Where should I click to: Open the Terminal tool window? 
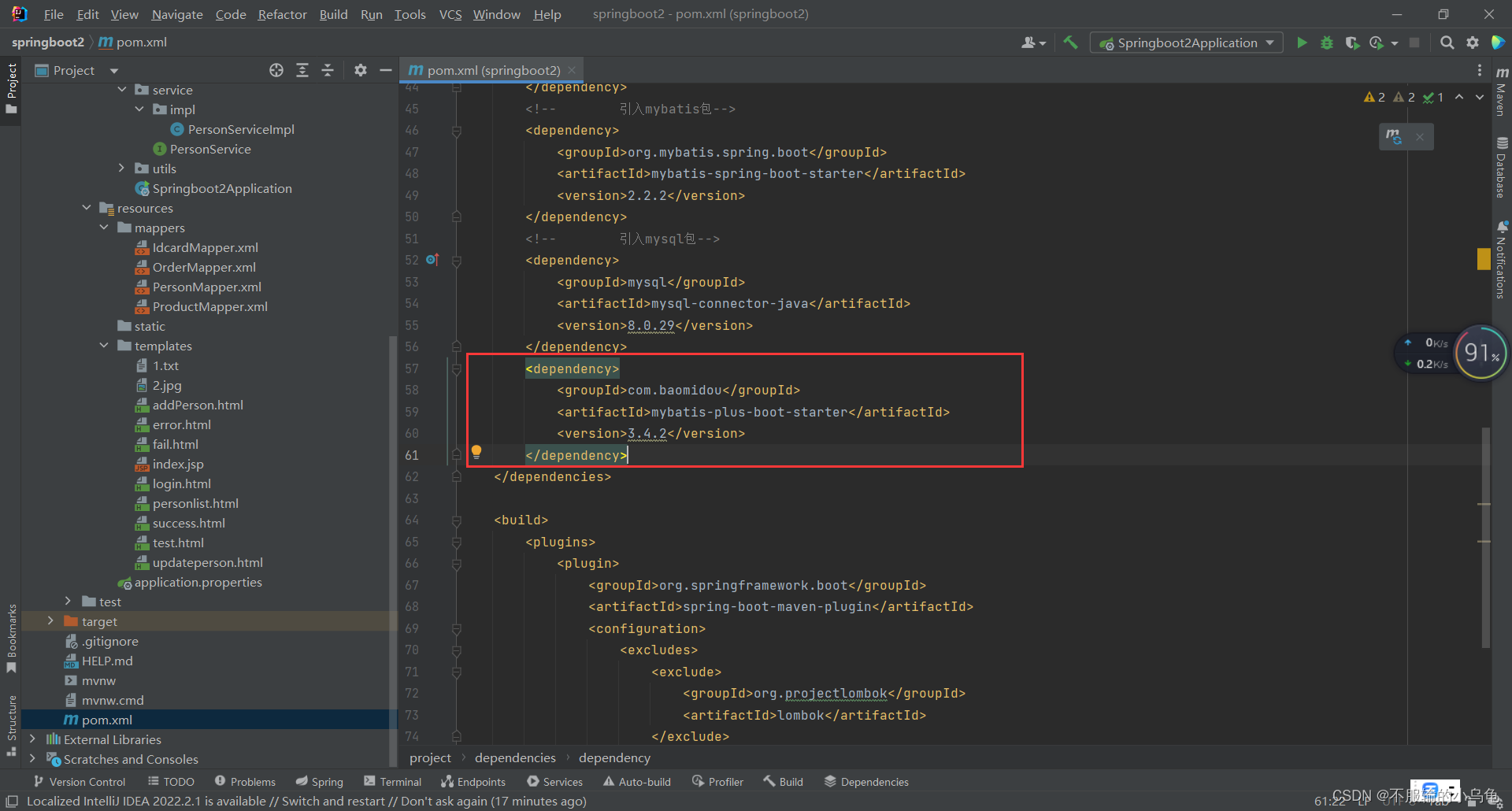[393, 782]
